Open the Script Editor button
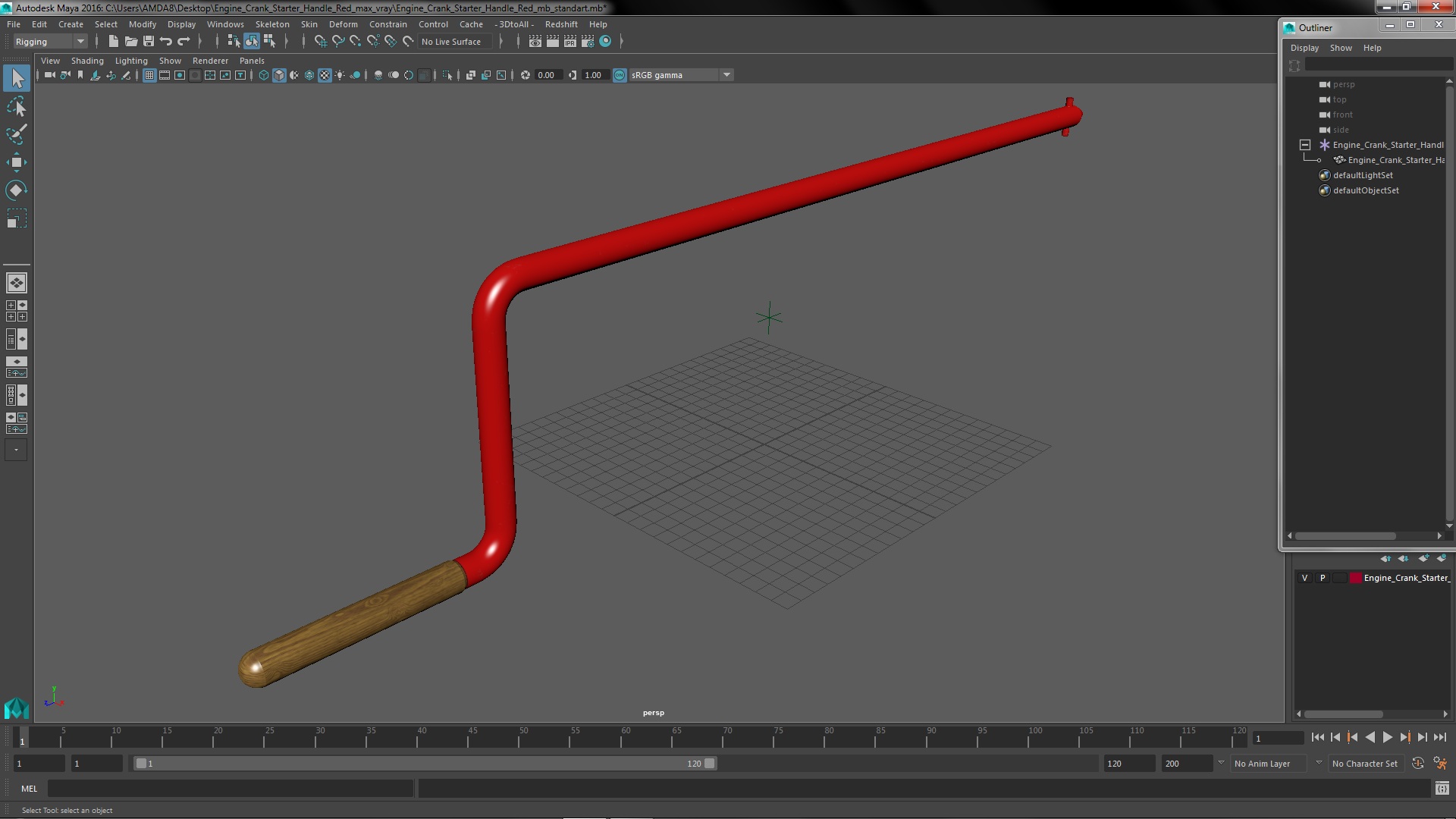 1442,789
